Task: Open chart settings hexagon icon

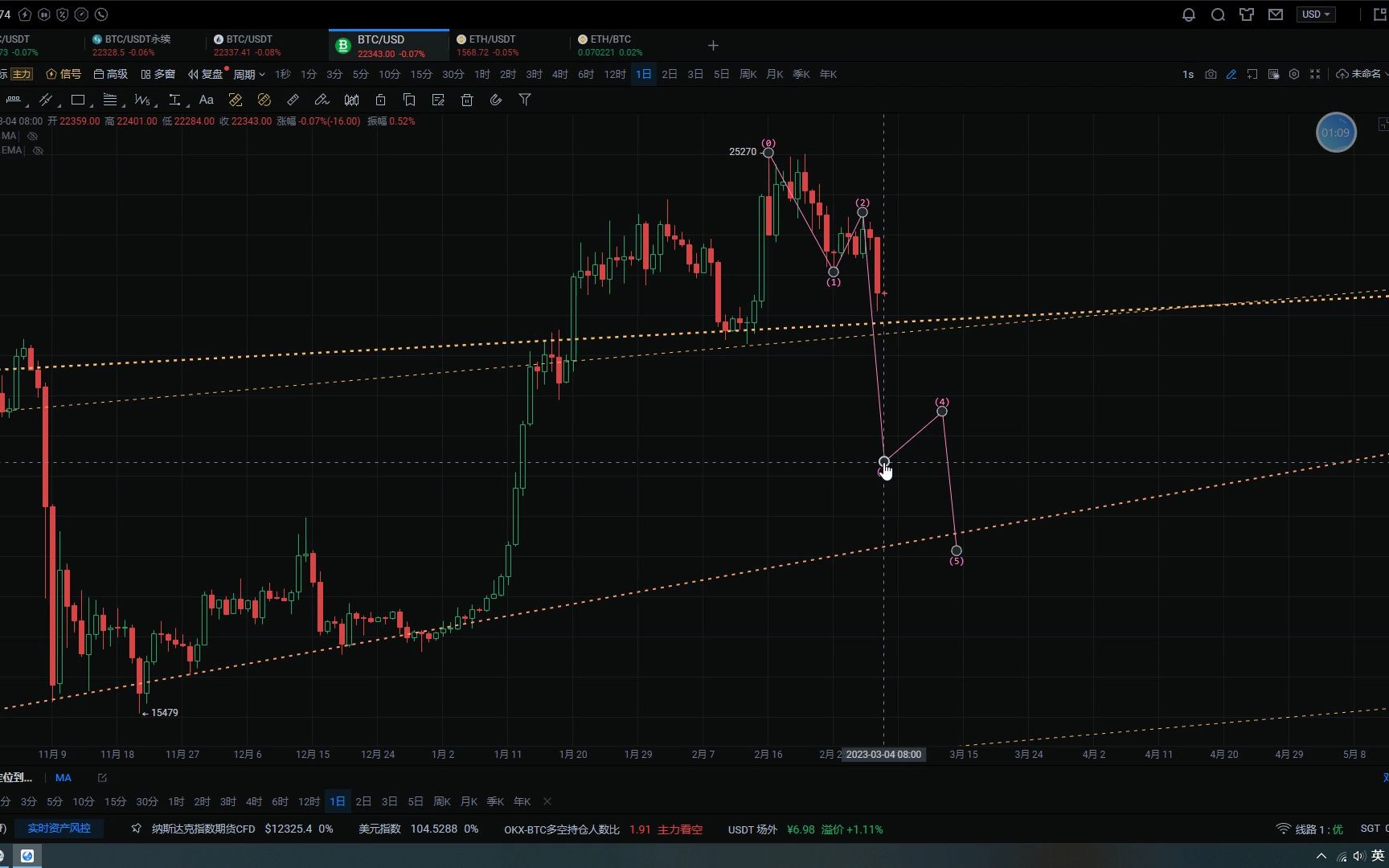Action: [1294, 74]
